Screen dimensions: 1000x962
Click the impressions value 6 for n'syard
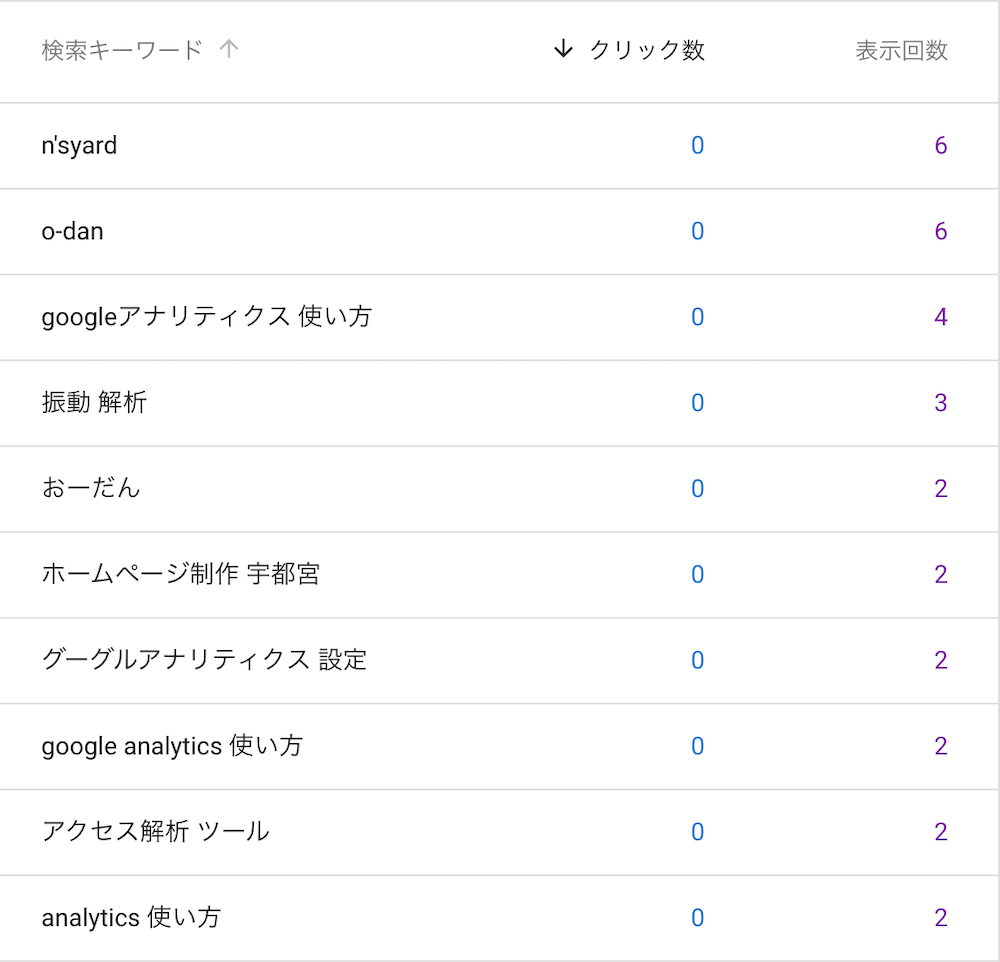(941, 145)
